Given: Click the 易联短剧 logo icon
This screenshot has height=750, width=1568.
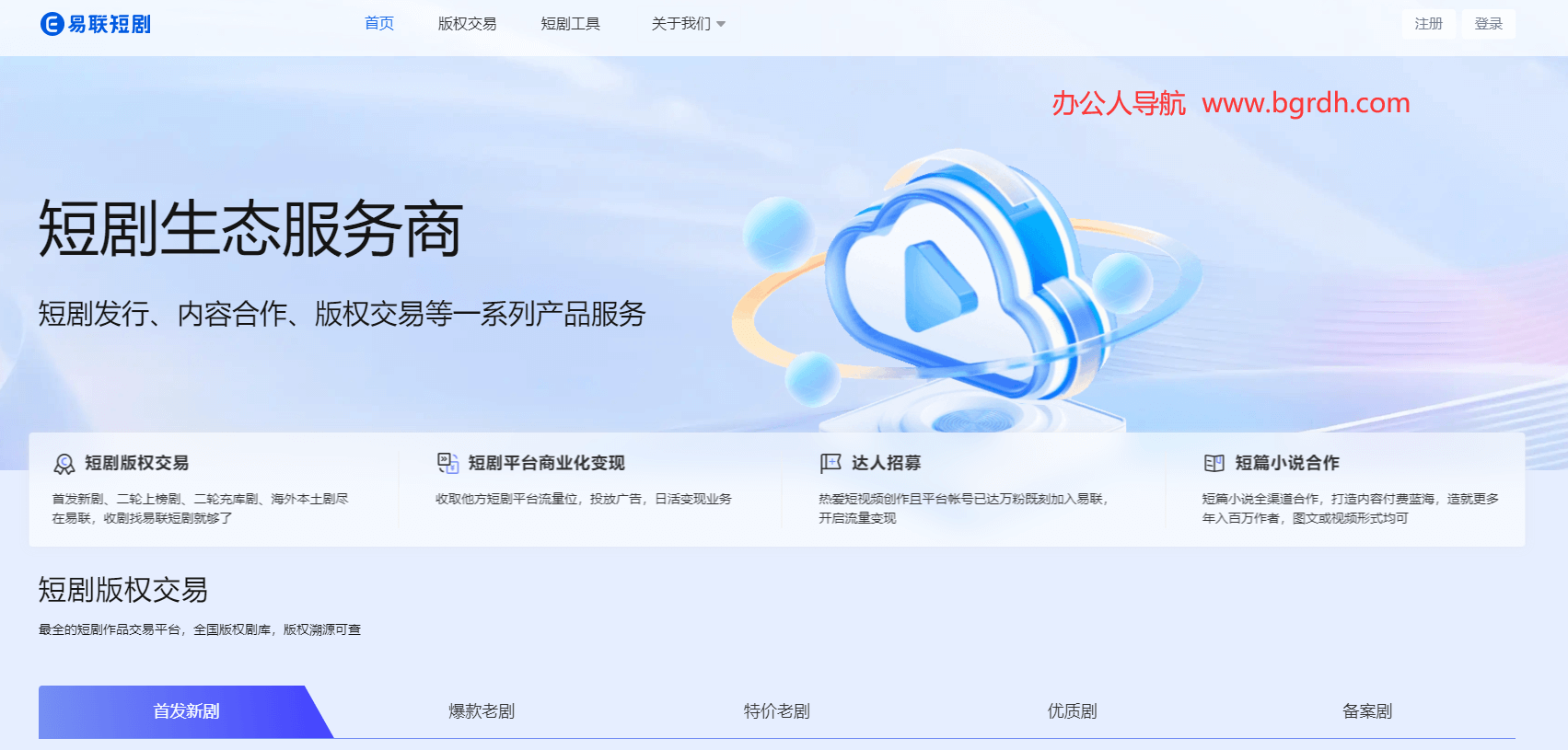Looking at the screenshot, I should [52, 24].
